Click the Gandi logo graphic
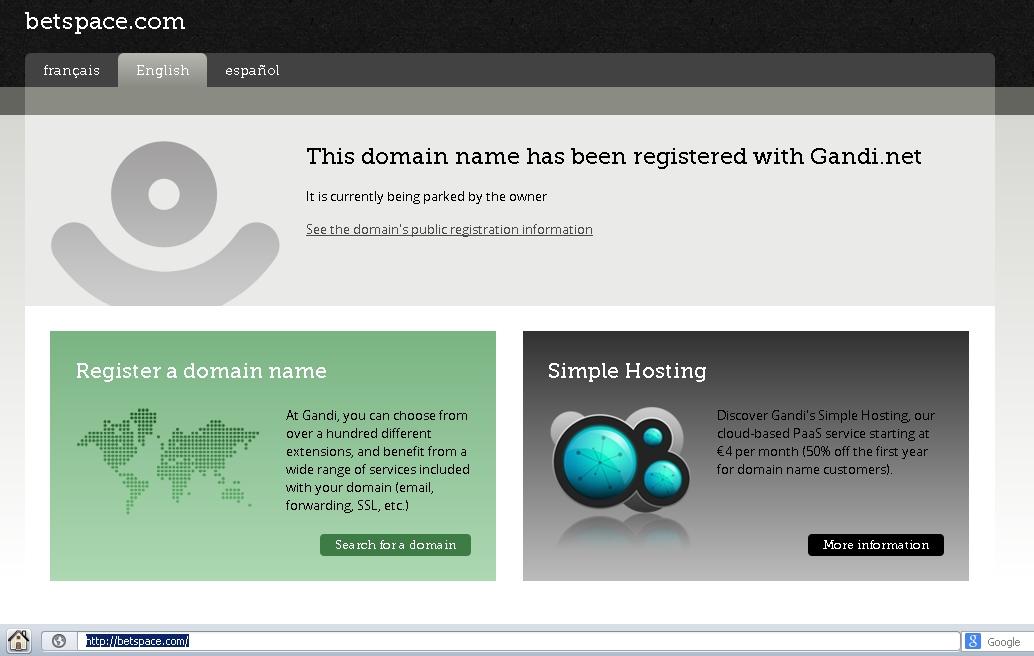The image size is (1034, 656). tap(165, 223)
